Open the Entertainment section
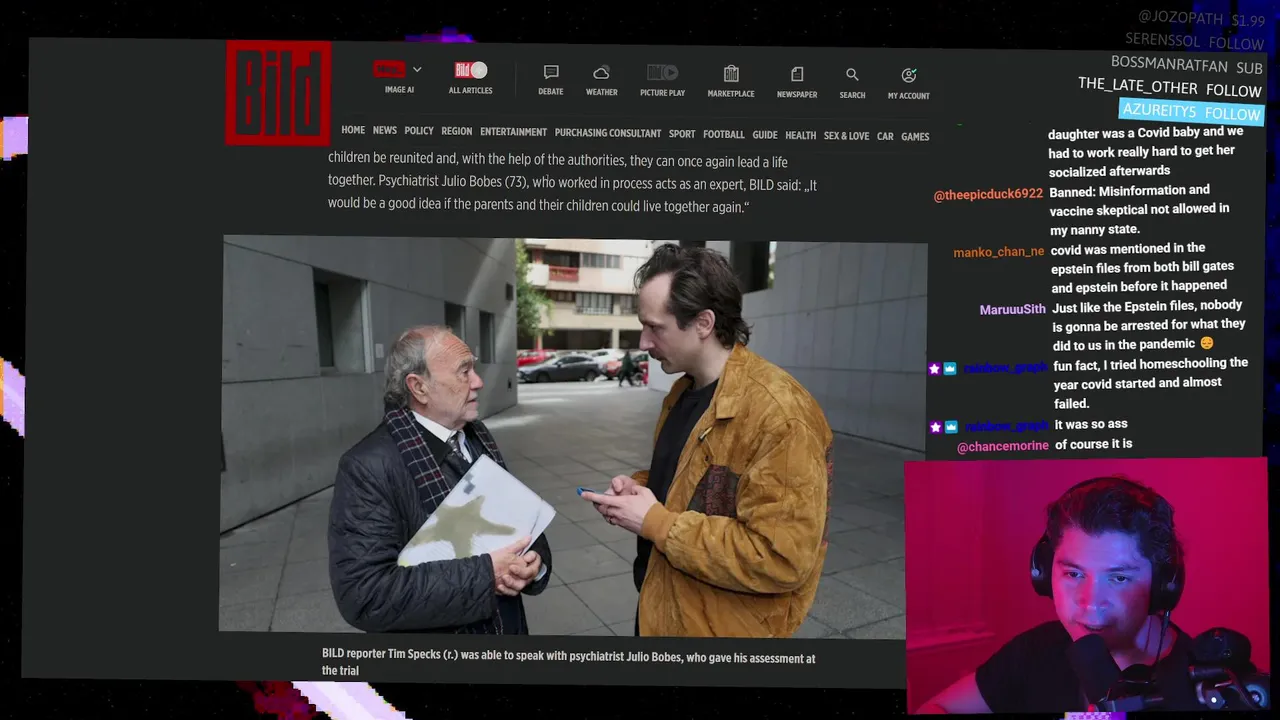 (513, 132)
